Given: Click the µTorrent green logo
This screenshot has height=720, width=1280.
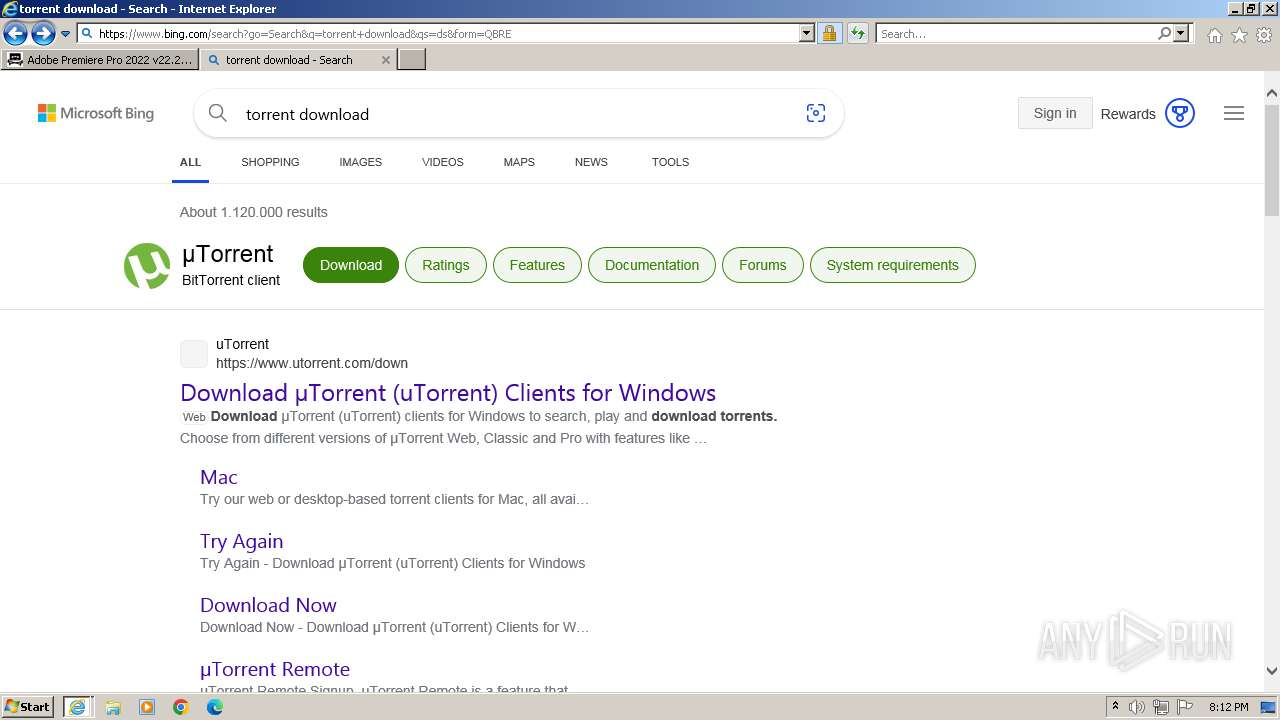Looking at the screenshot, I should [147, 266].
